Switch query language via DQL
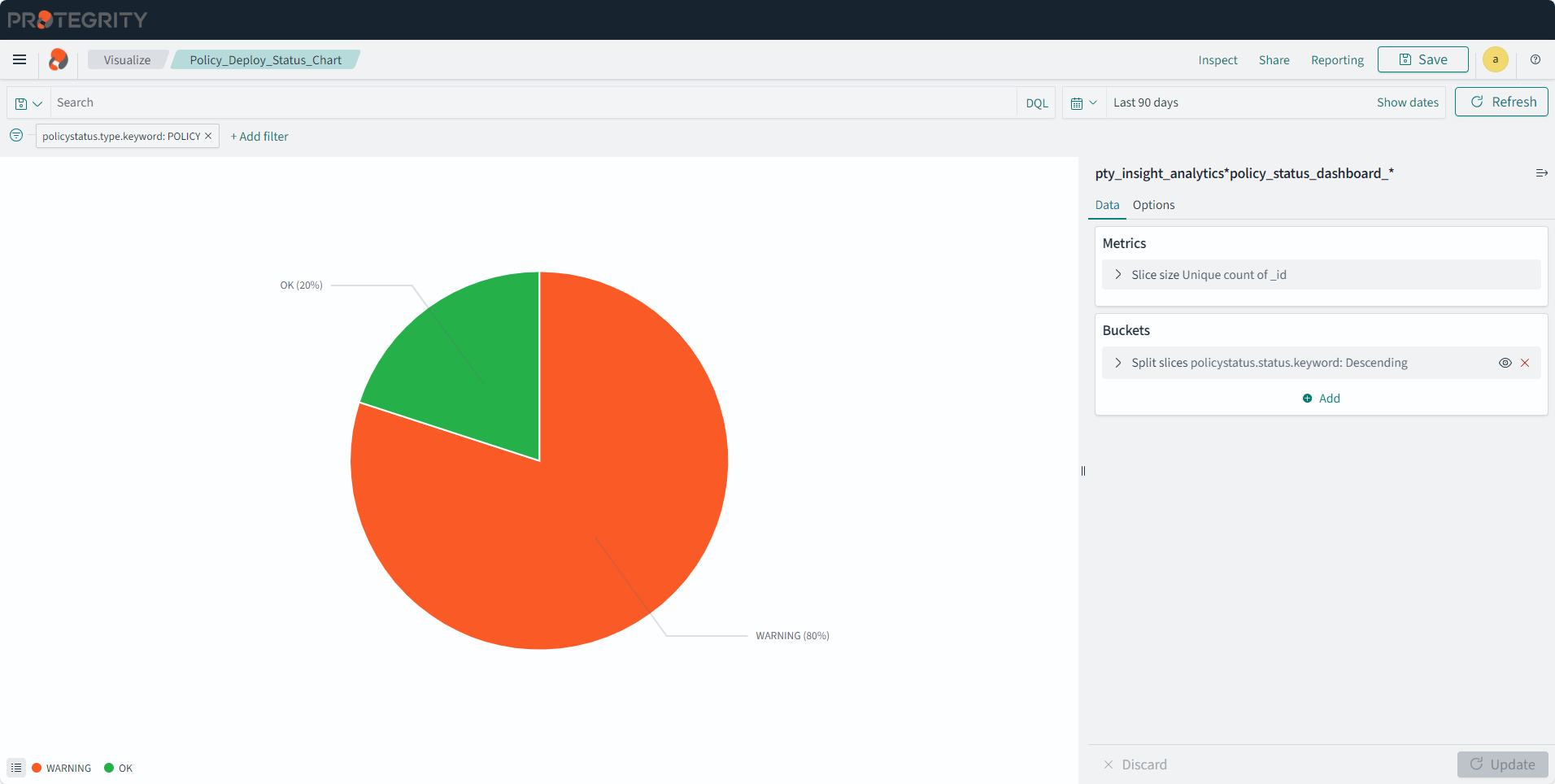 point(1036,103)
